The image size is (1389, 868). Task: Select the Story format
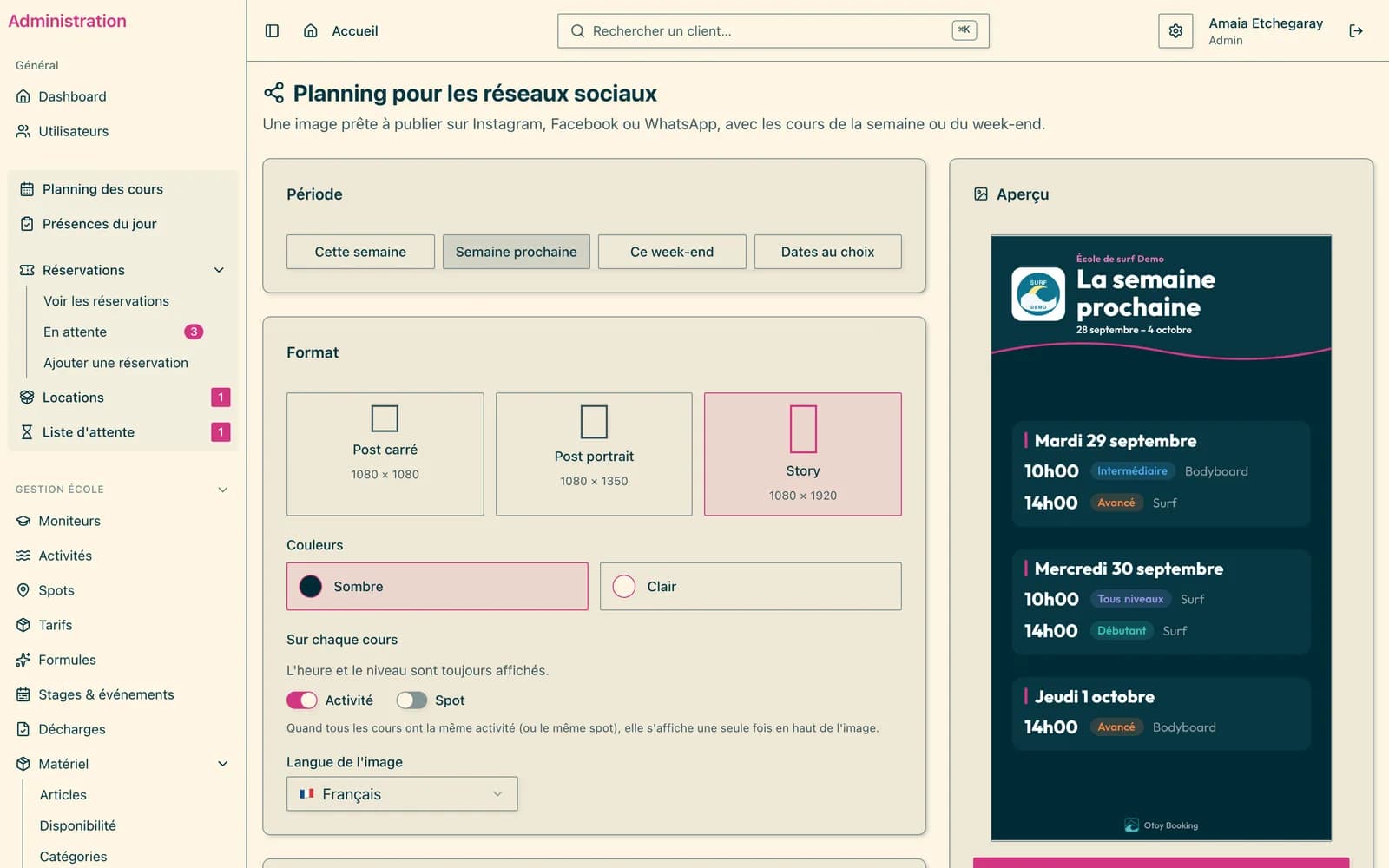click(x=803, y=454)
